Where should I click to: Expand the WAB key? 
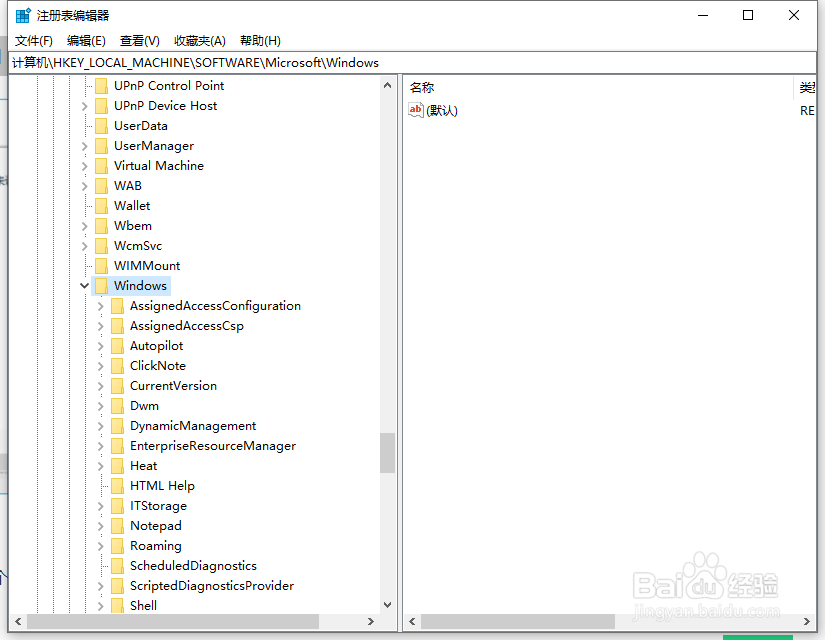(85, 186)
